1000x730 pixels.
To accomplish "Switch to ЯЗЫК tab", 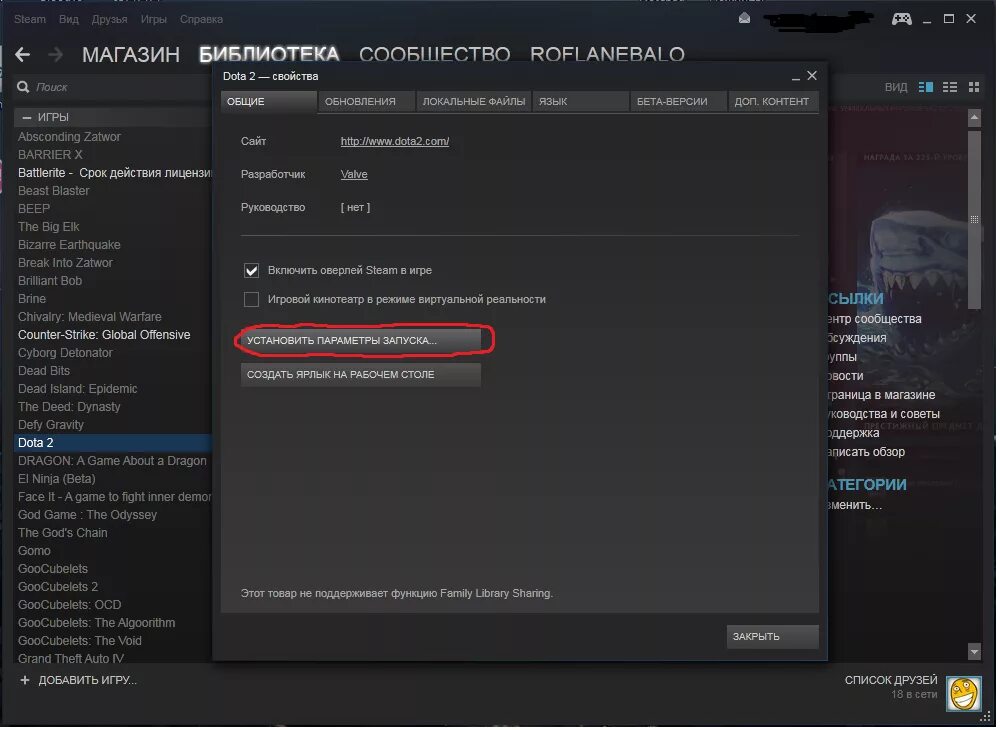I will 581,101.
